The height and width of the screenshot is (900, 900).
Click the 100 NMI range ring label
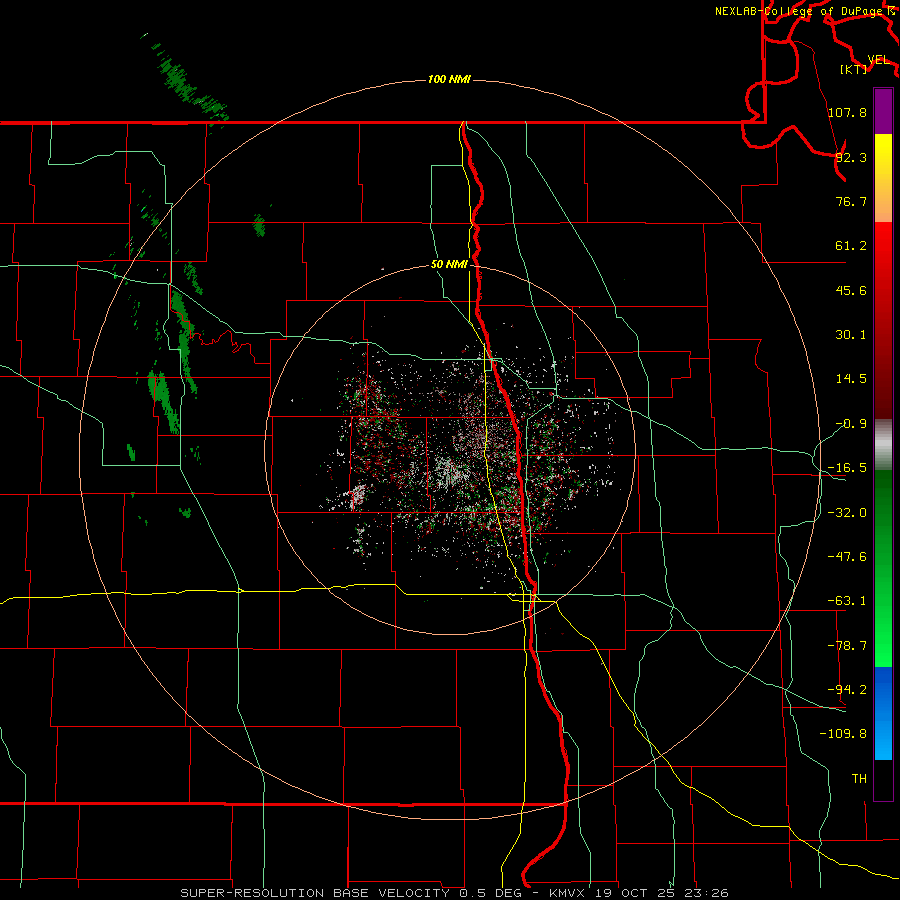tap(449, 79)
